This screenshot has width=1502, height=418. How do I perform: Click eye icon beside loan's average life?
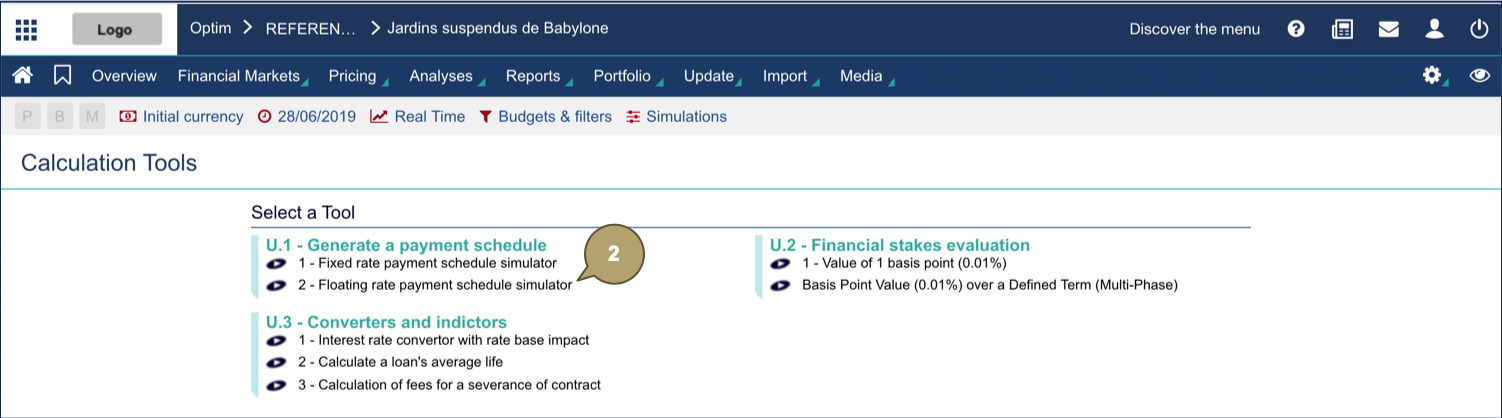(x=277, y=363)
